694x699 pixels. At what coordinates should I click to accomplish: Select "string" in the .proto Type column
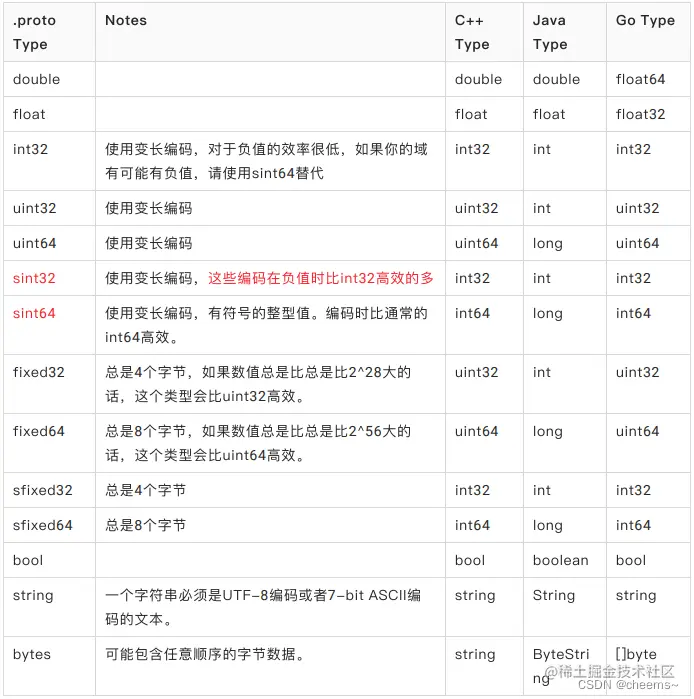click(x=33, y=596)
